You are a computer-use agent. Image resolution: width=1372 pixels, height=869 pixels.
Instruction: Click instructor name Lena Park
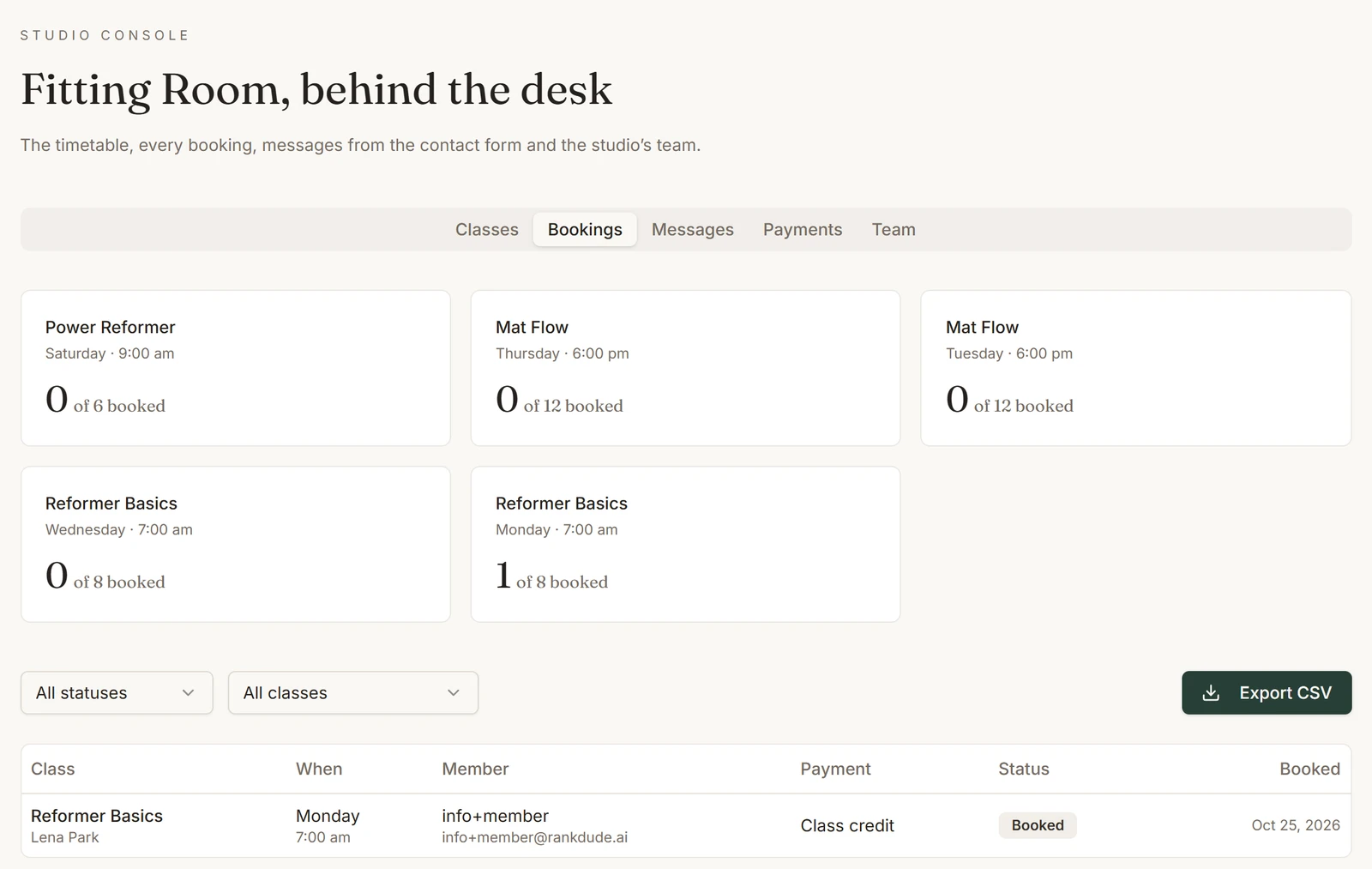(x=65, y=837)
